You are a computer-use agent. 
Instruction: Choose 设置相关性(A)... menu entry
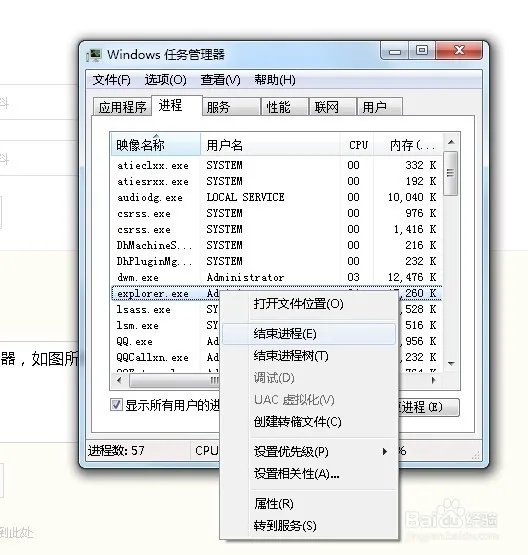pyautogui.click(x=309, y=474)
